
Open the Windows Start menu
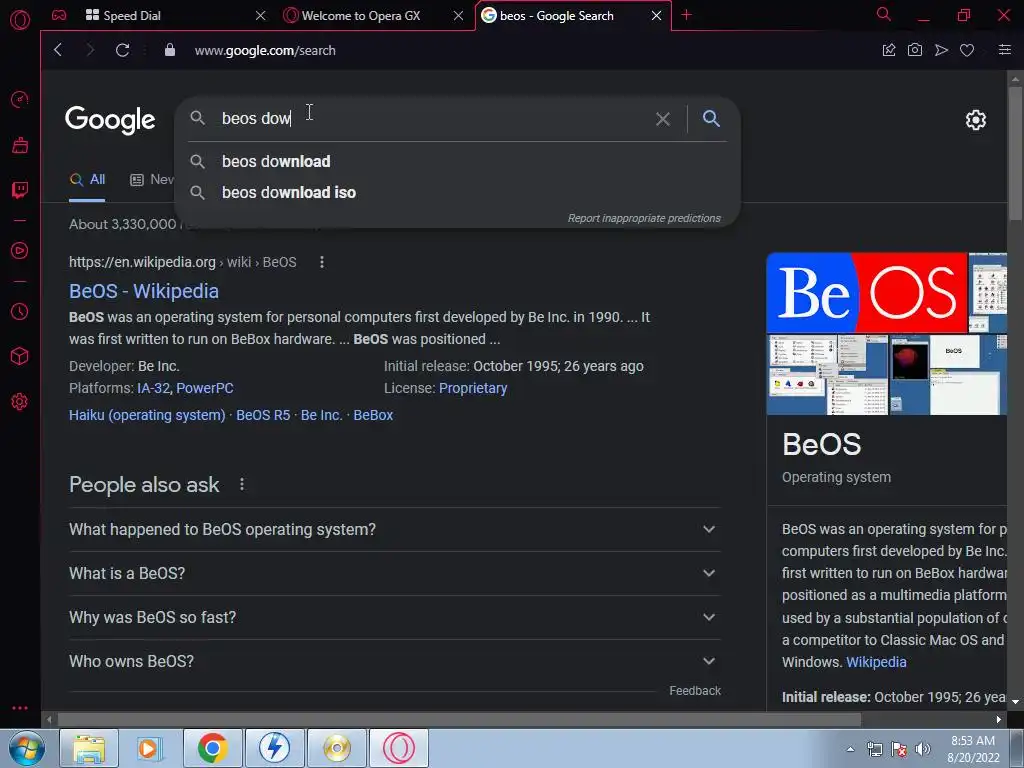[26, 748]
